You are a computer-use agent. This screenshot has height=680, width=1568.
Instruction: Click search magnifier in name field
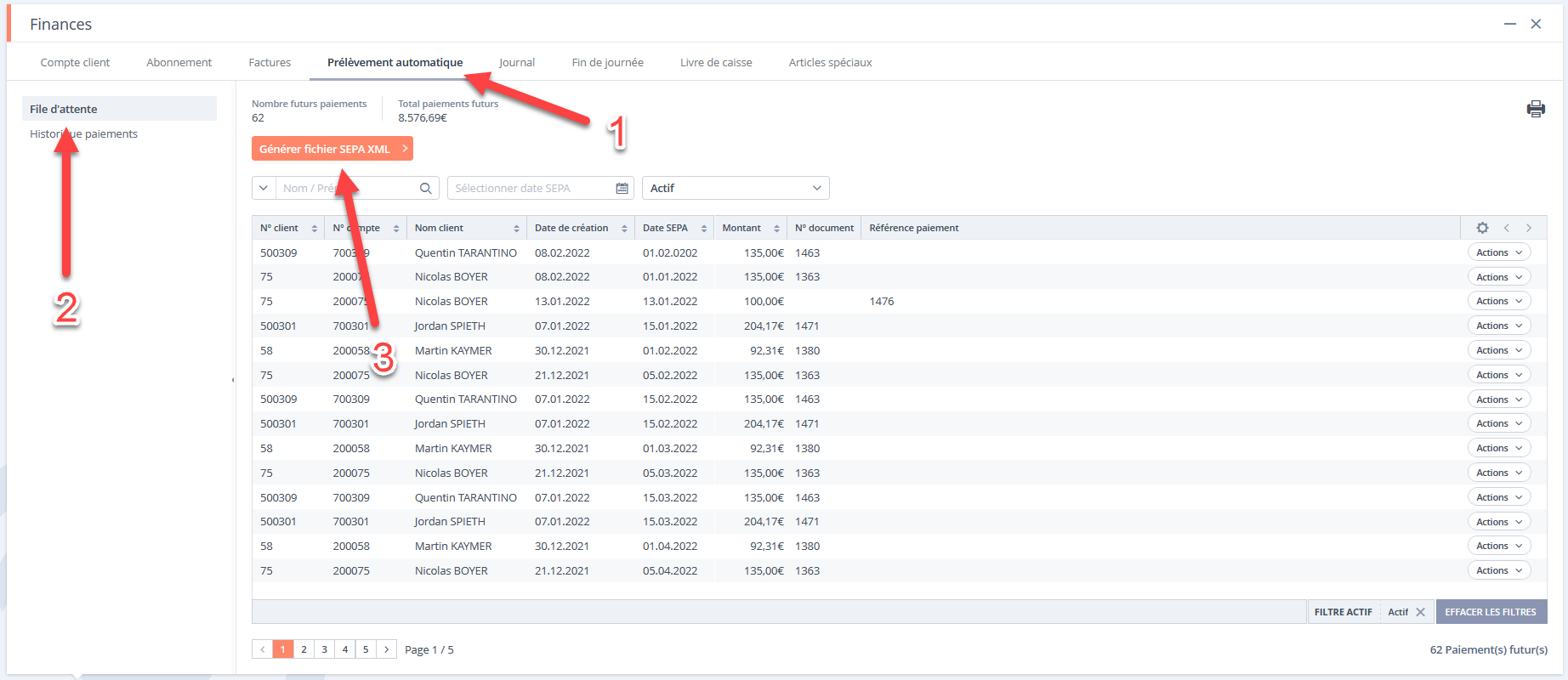click(425, 188)
